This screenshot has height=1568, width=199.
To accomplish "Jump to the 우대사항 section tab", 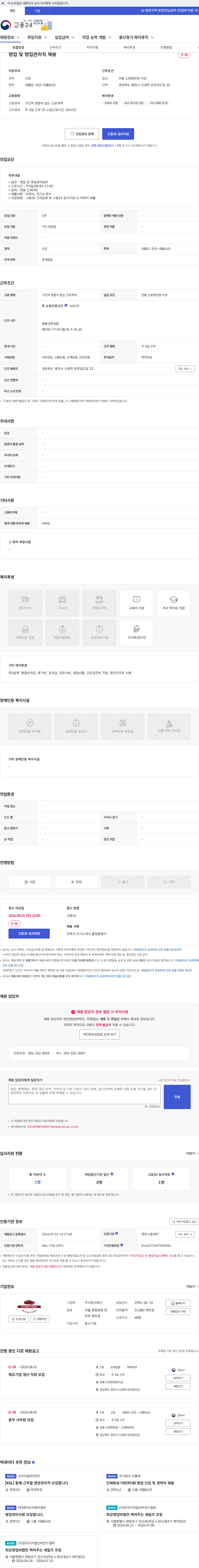I will pyautogui.click(x=92, y=48).
